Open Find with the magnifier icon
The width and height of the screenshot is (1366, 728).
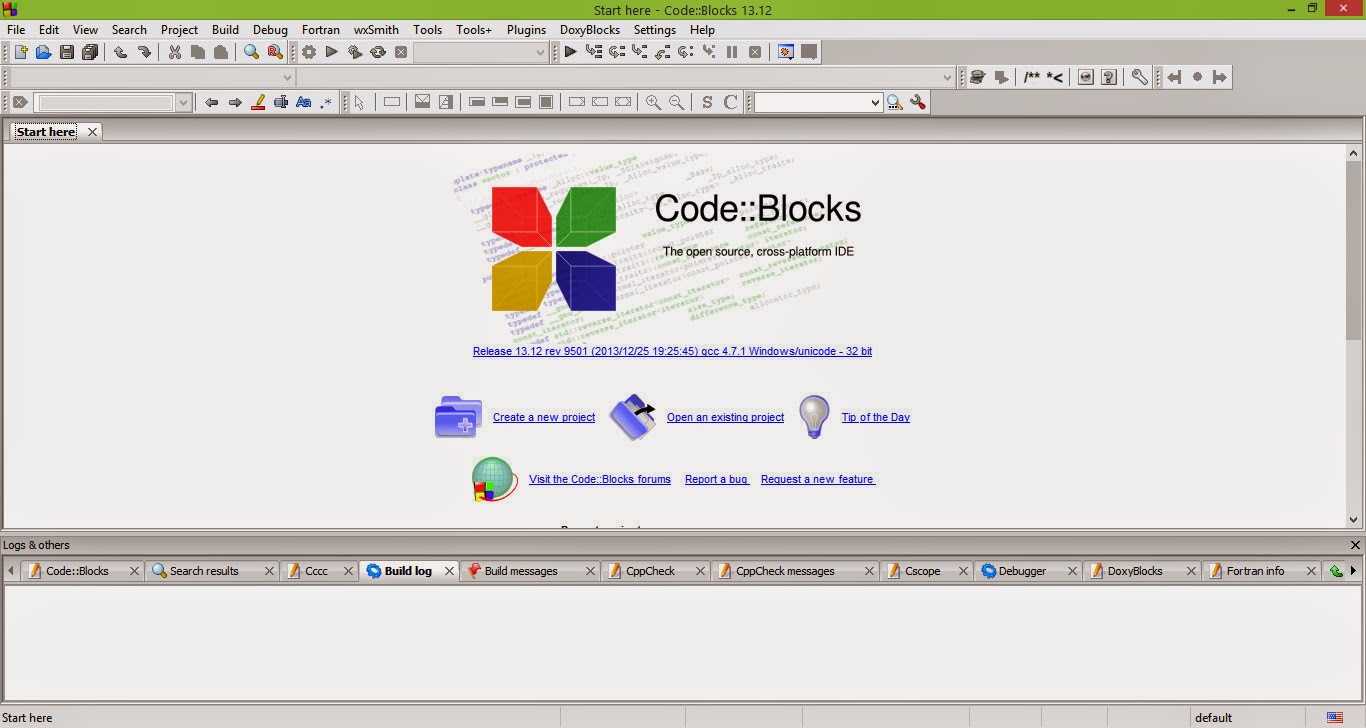coord(252,52)
